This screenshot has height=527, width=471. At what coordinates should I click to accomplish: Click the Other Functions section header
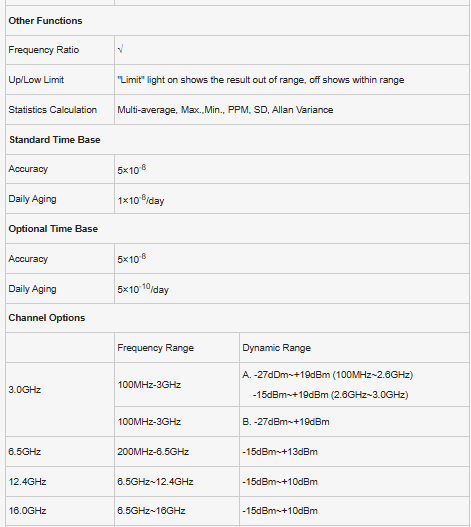45,21
